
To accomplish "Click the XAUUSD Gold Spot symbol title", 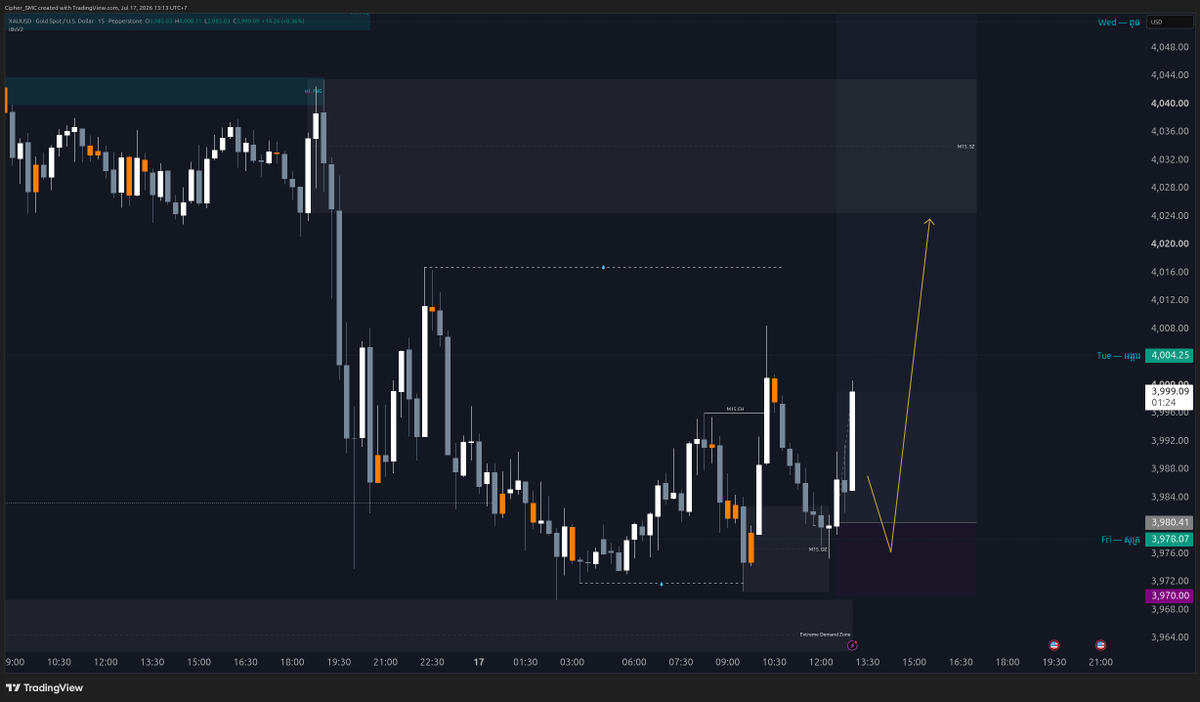I will (x=75, y=21).
